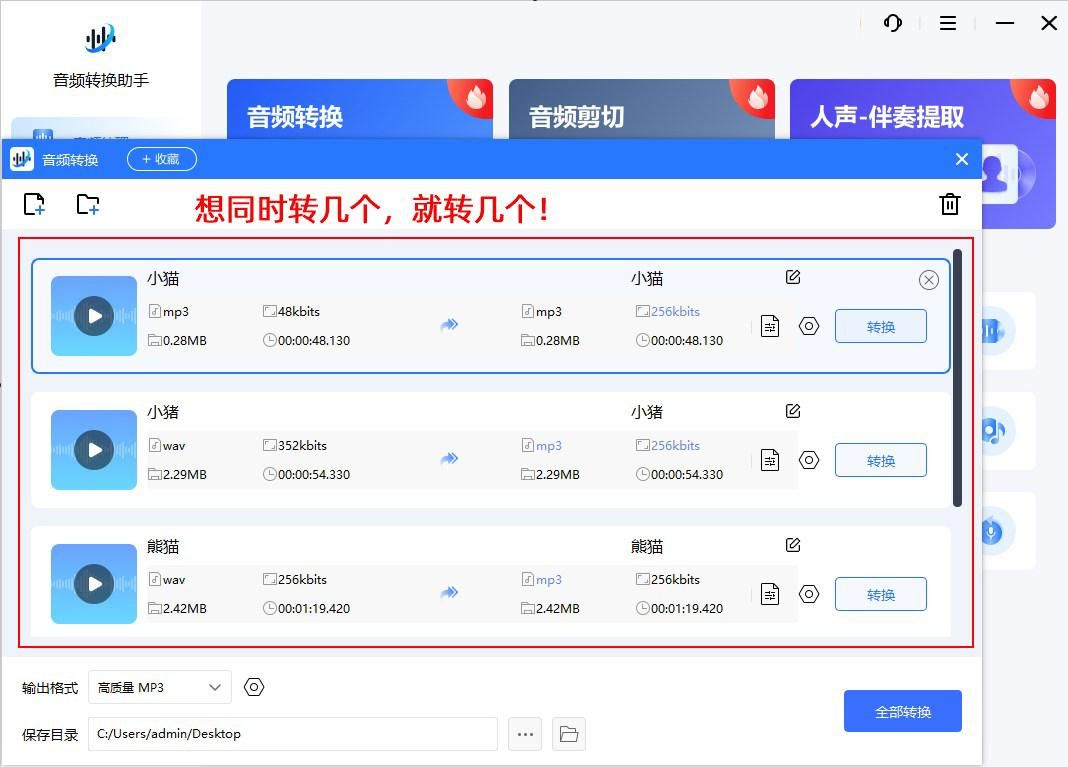The width and height of the screenshot is (1068, 767).
Task: Add a new audio file with the file-plus icon
Action: tap(34, 204)
